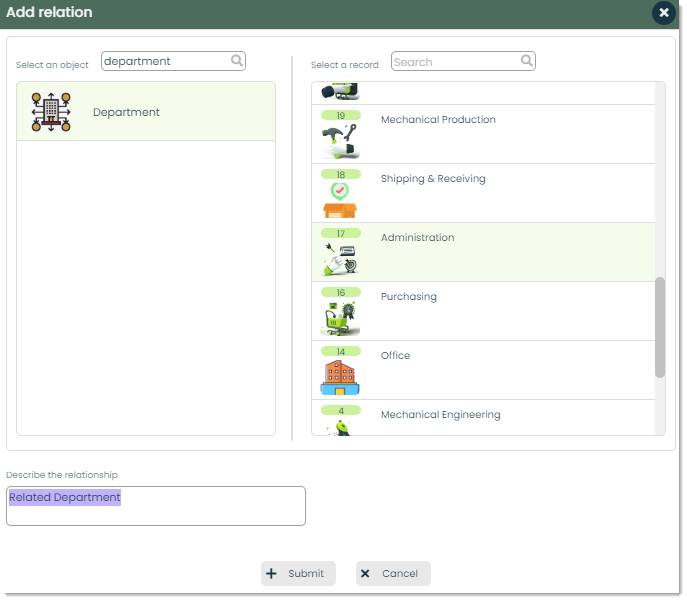Click record ID badge 4
This screenshot has height=601, width=687.
point(341,410)
